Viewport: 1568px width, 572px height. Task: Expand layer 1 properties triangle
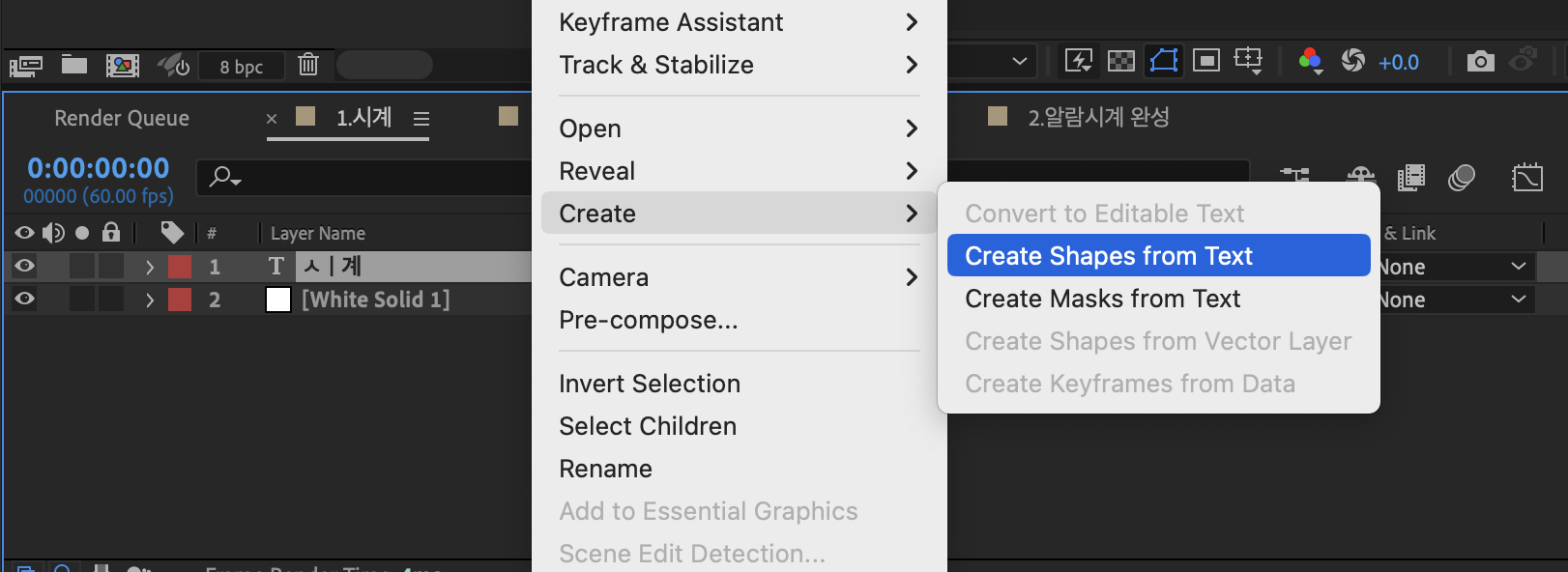(150, 267)
